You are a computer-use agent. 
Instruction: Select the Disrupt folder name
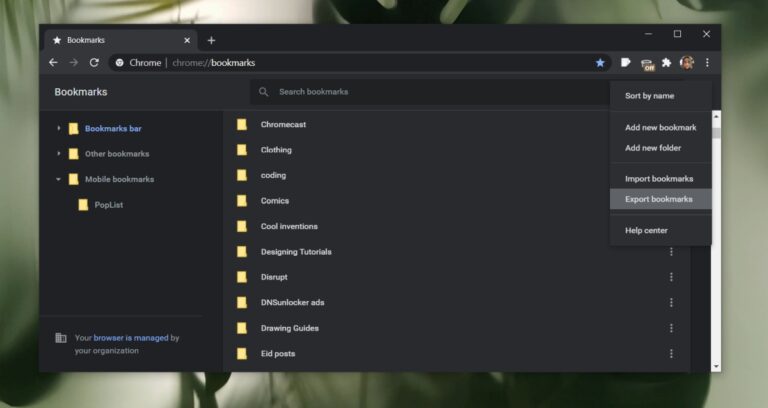(274, 277)
